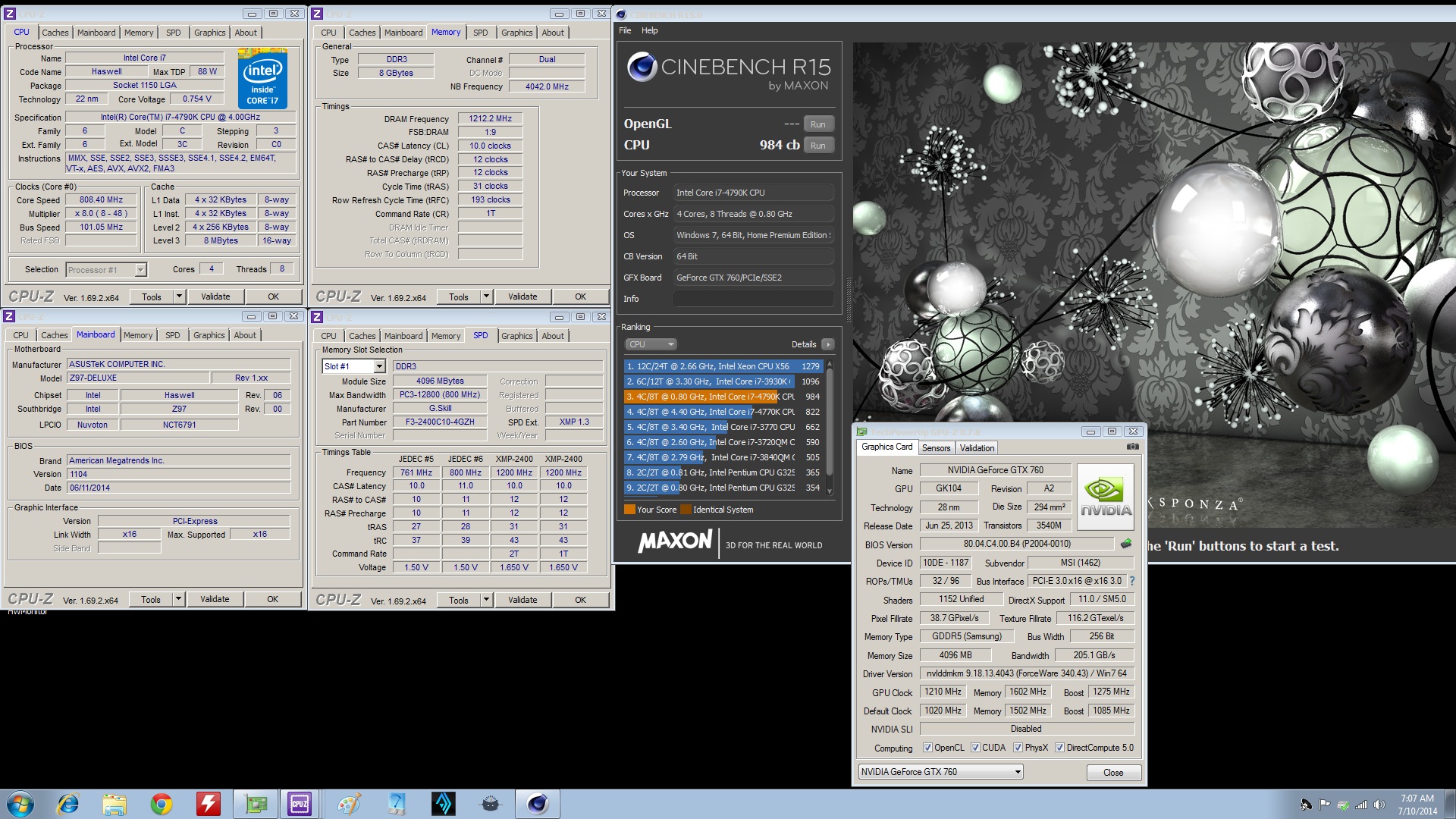Select the Xeon X56 12C/24T ranking row
The height and width of the screenshot is (819, 1456).
[x=723, y=366]
